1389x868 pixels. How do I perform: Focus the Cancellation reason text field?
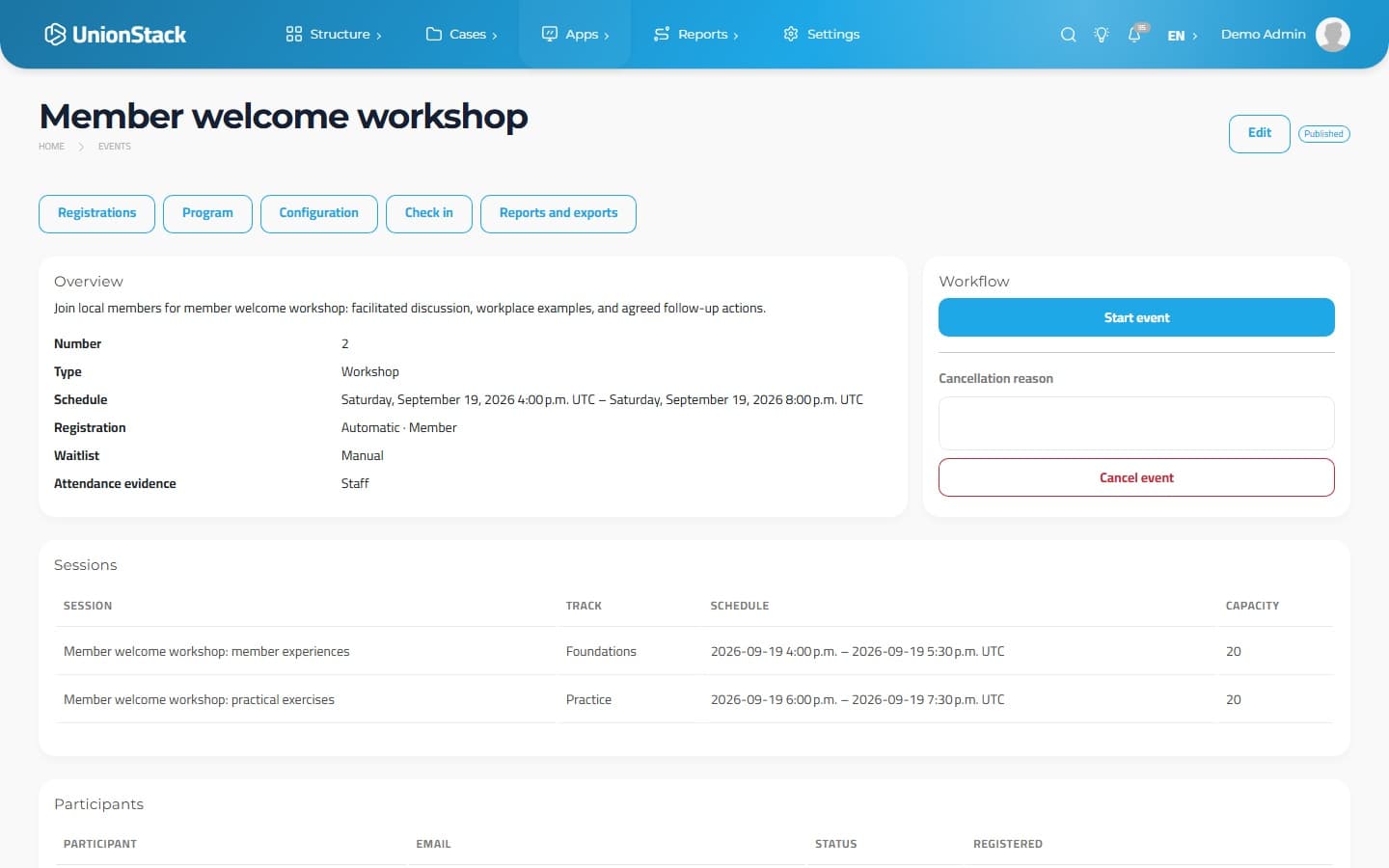[x=1136, y=423]
